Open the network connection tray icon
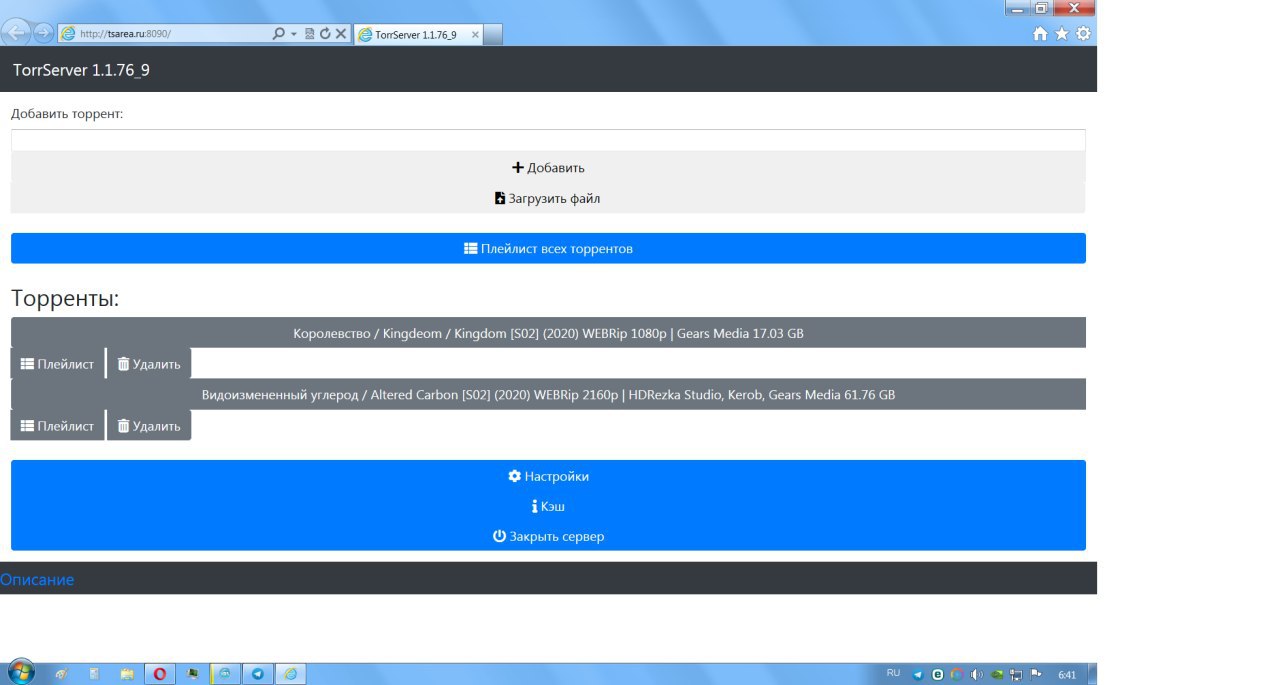This screenshot has width=1280, height=685. [x=1016, y=675]
